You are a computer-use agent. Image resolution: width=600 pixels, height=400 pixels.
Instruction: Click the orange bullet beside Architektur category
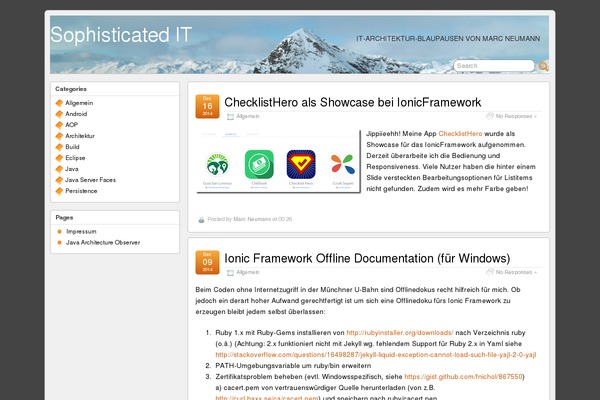[x=59, y=136]
